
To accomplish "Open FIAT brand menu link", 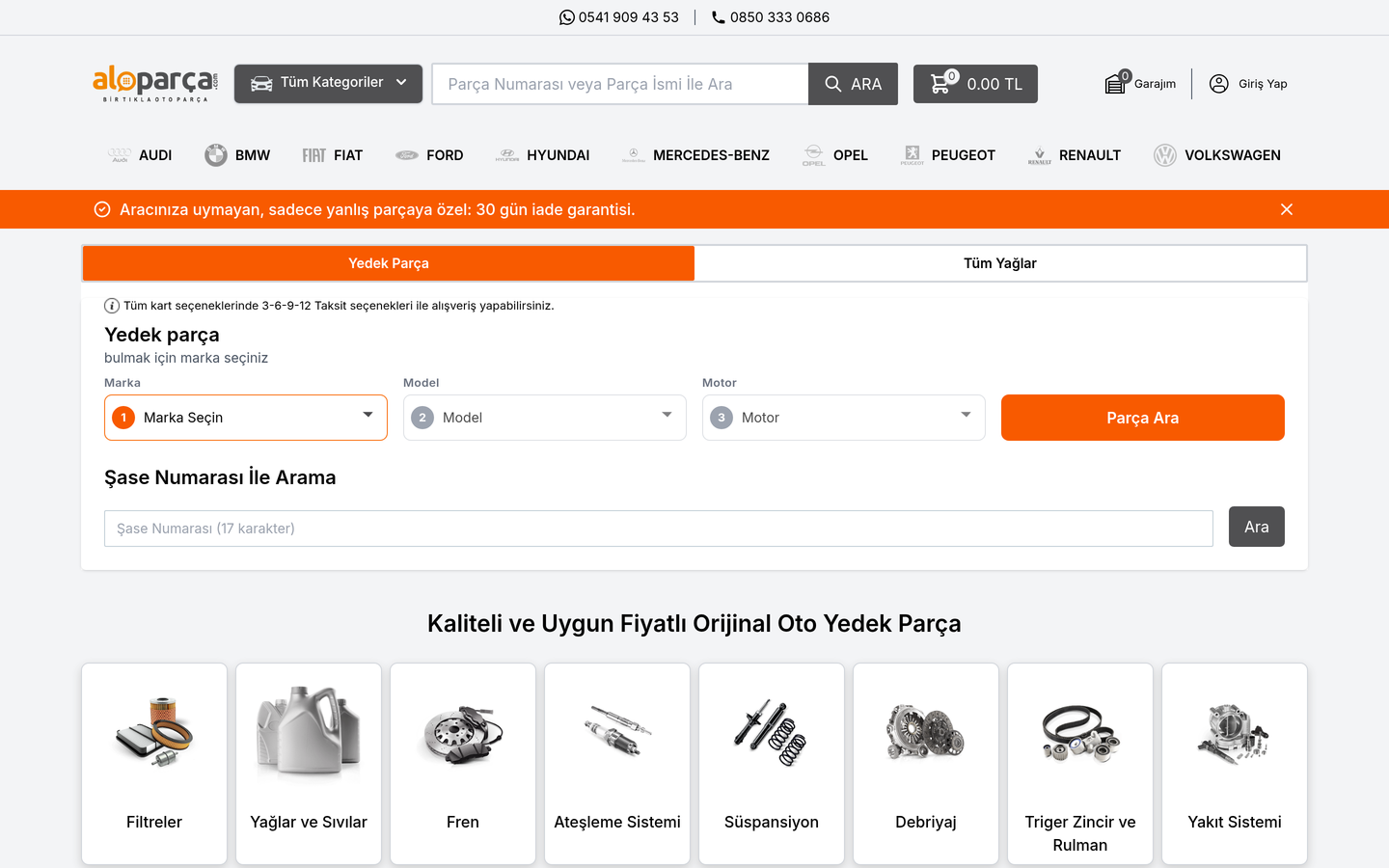I will coord(348,155).
